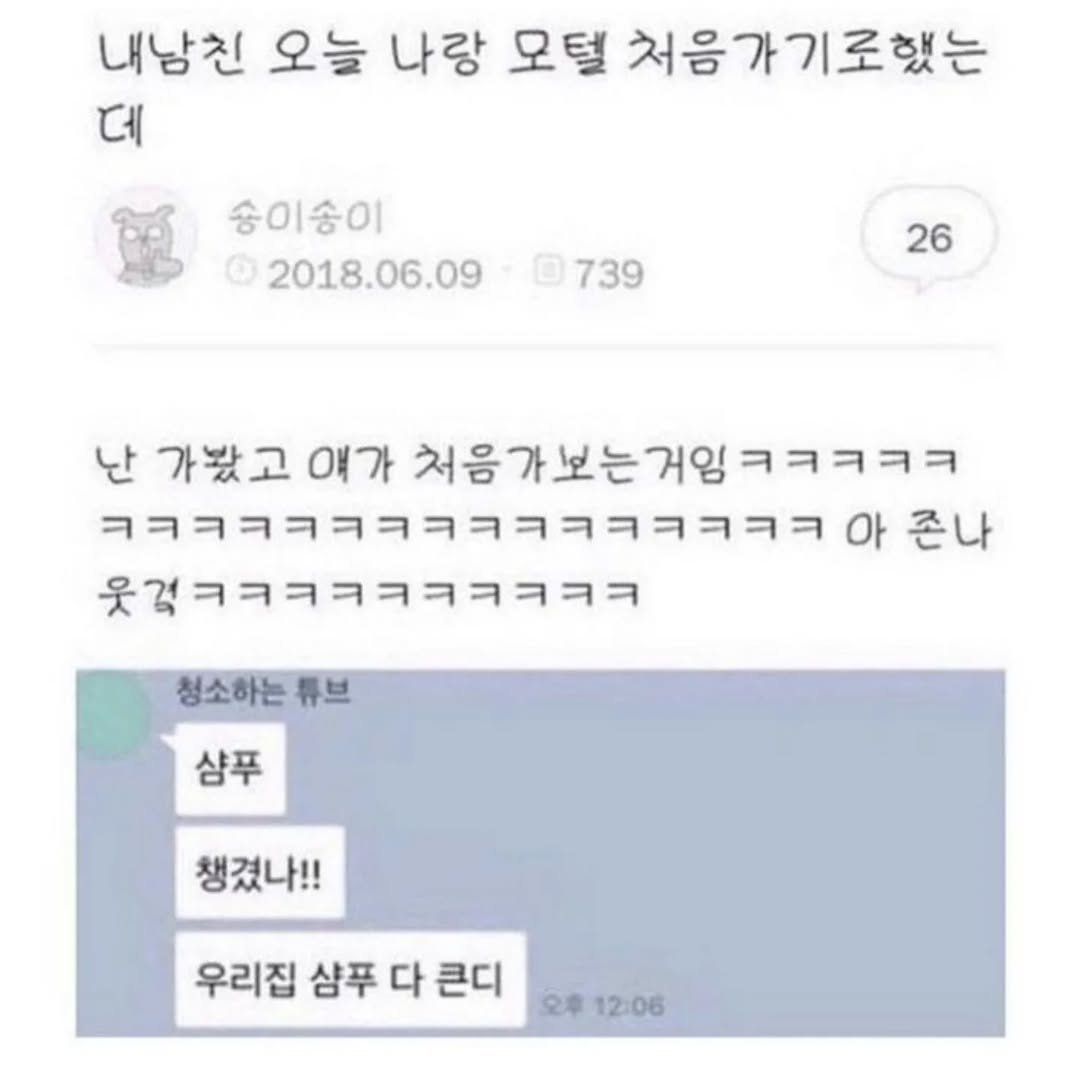Open the embedded chat screenshot image
This screenshot has width=1080, height=1080.
[x=540, y=853]
